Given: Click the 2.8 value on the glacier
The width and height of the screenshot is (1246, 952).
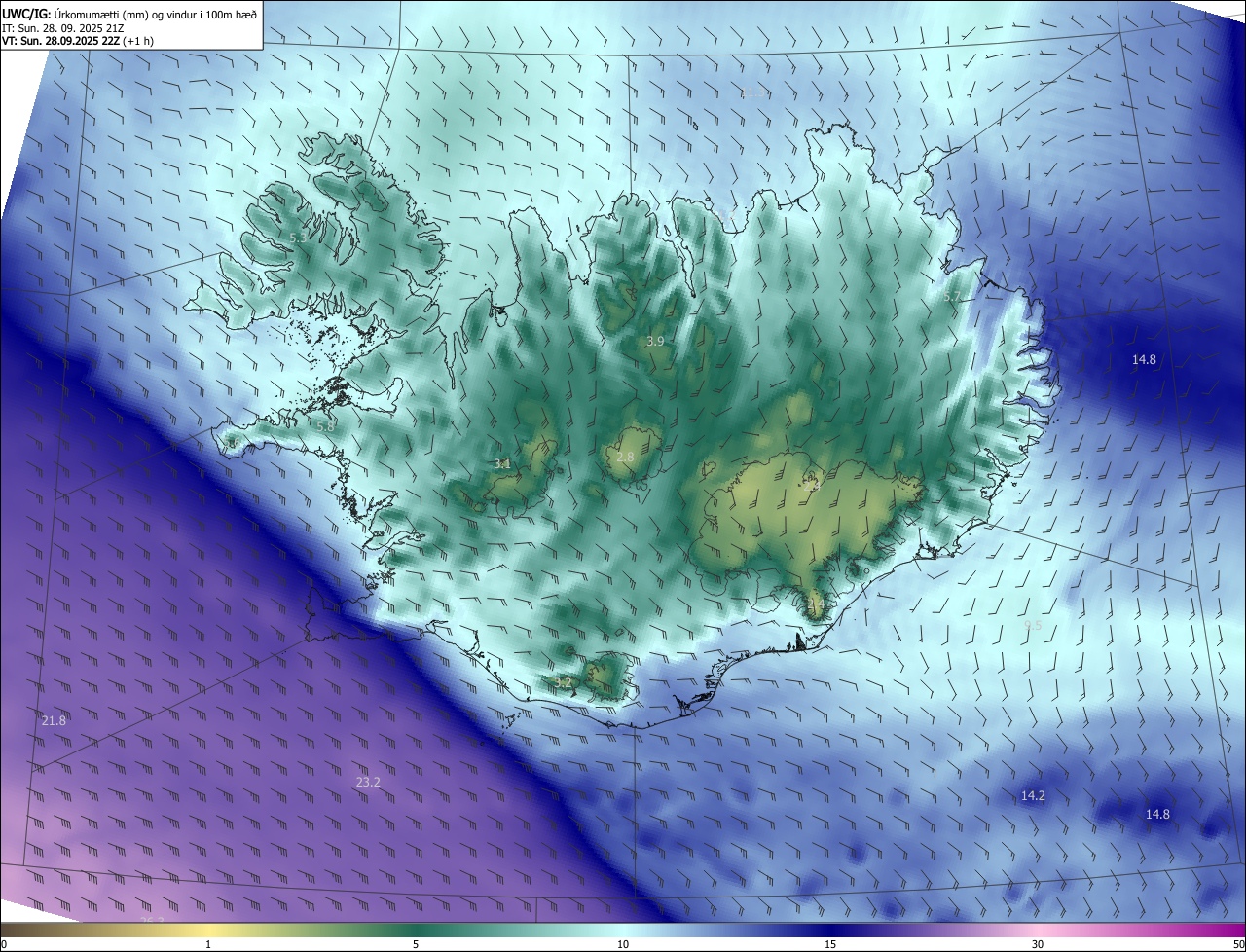Looking at the screenshot, I should [625, 457].
